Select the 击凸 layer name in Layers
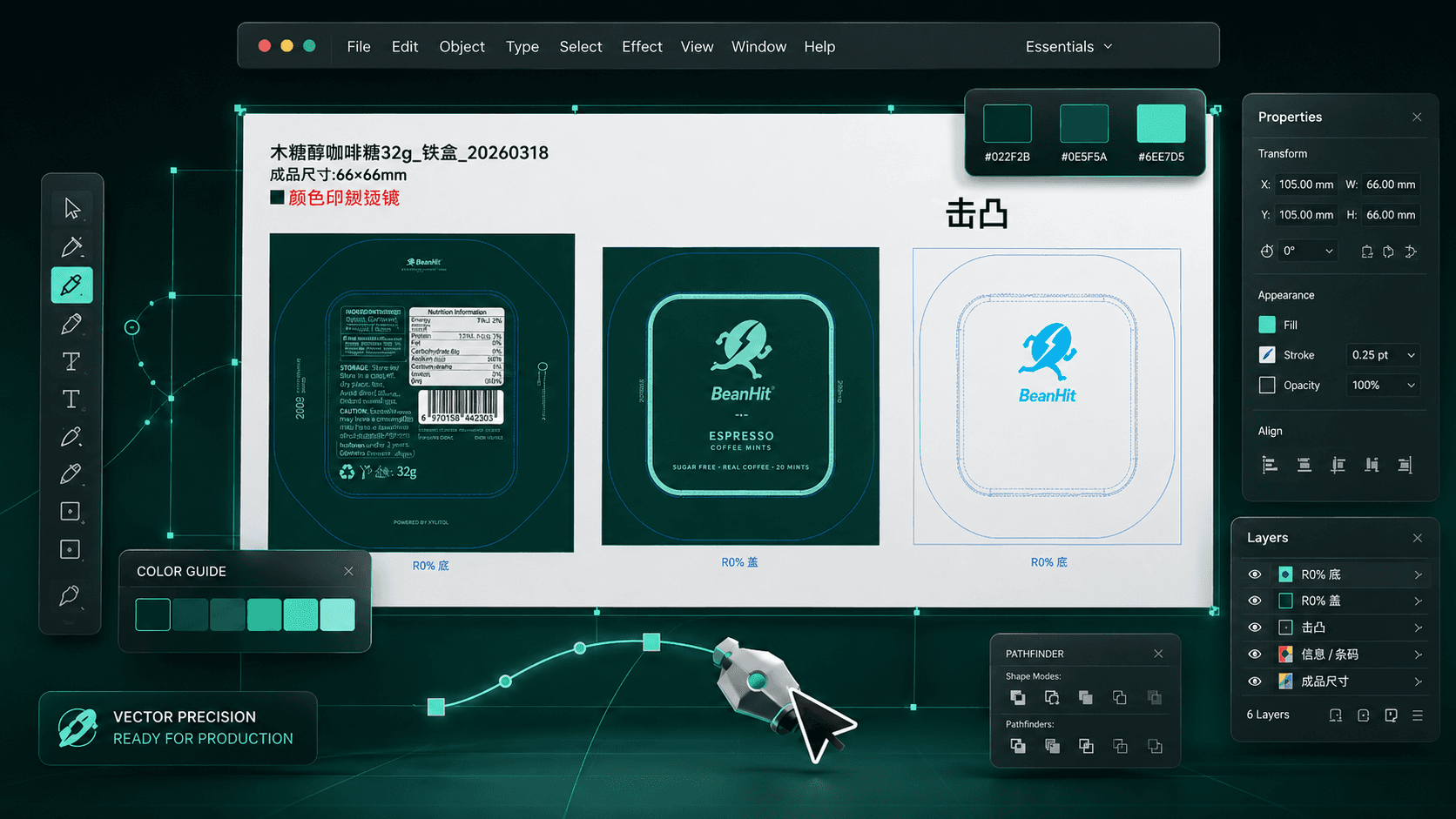The image size is (1456, 819). click(x=1313, y=628)
